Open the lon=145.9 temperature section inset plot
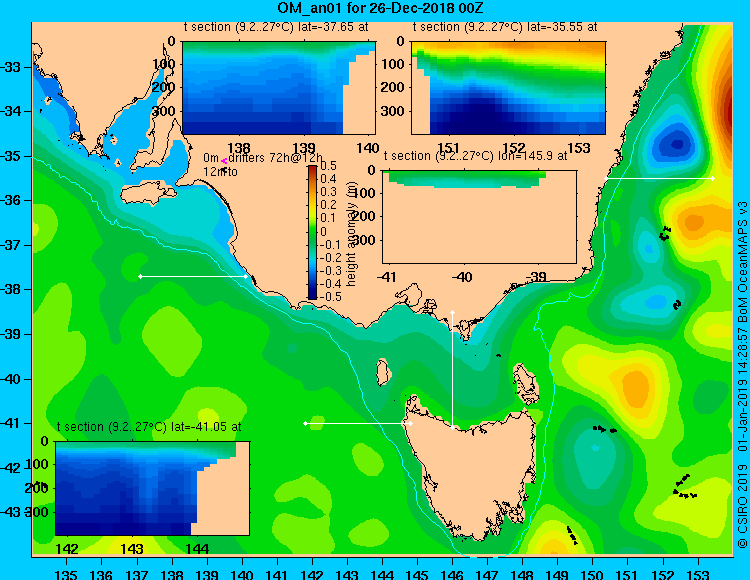 [x=479, y=217]
